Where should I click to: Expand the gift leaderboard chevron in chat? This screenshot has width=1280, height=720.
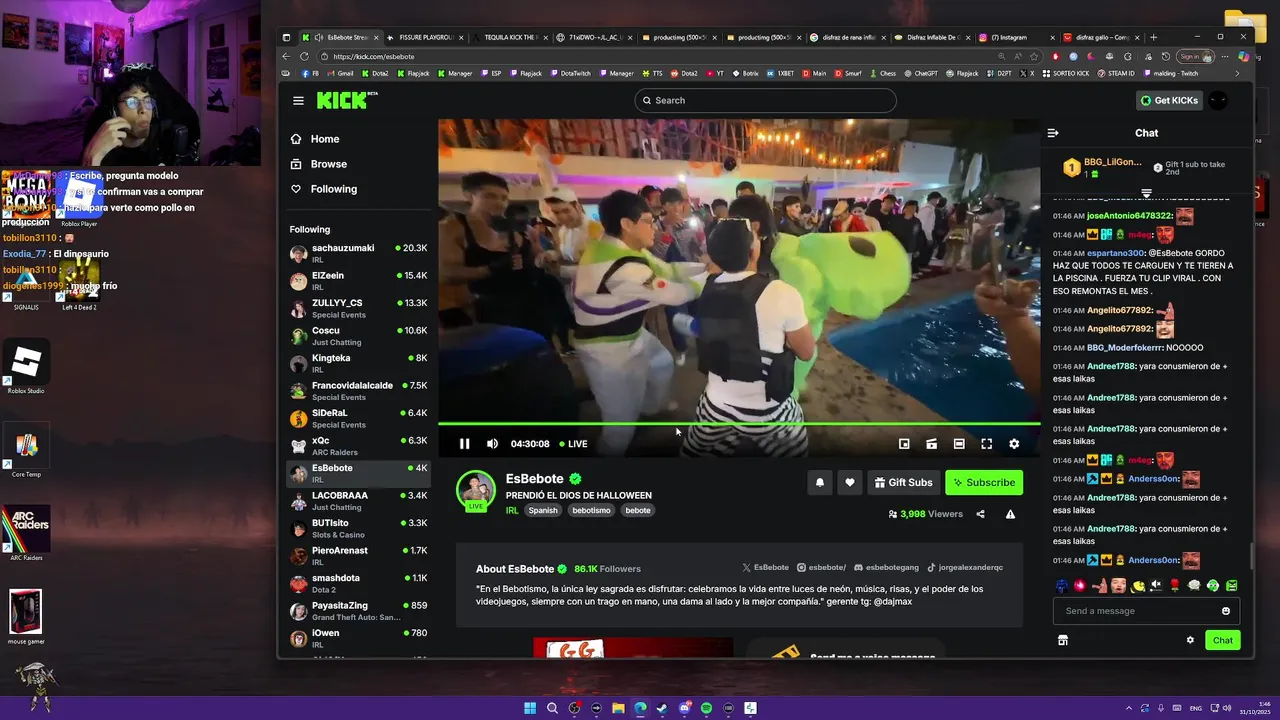[x=1147, y=193]
